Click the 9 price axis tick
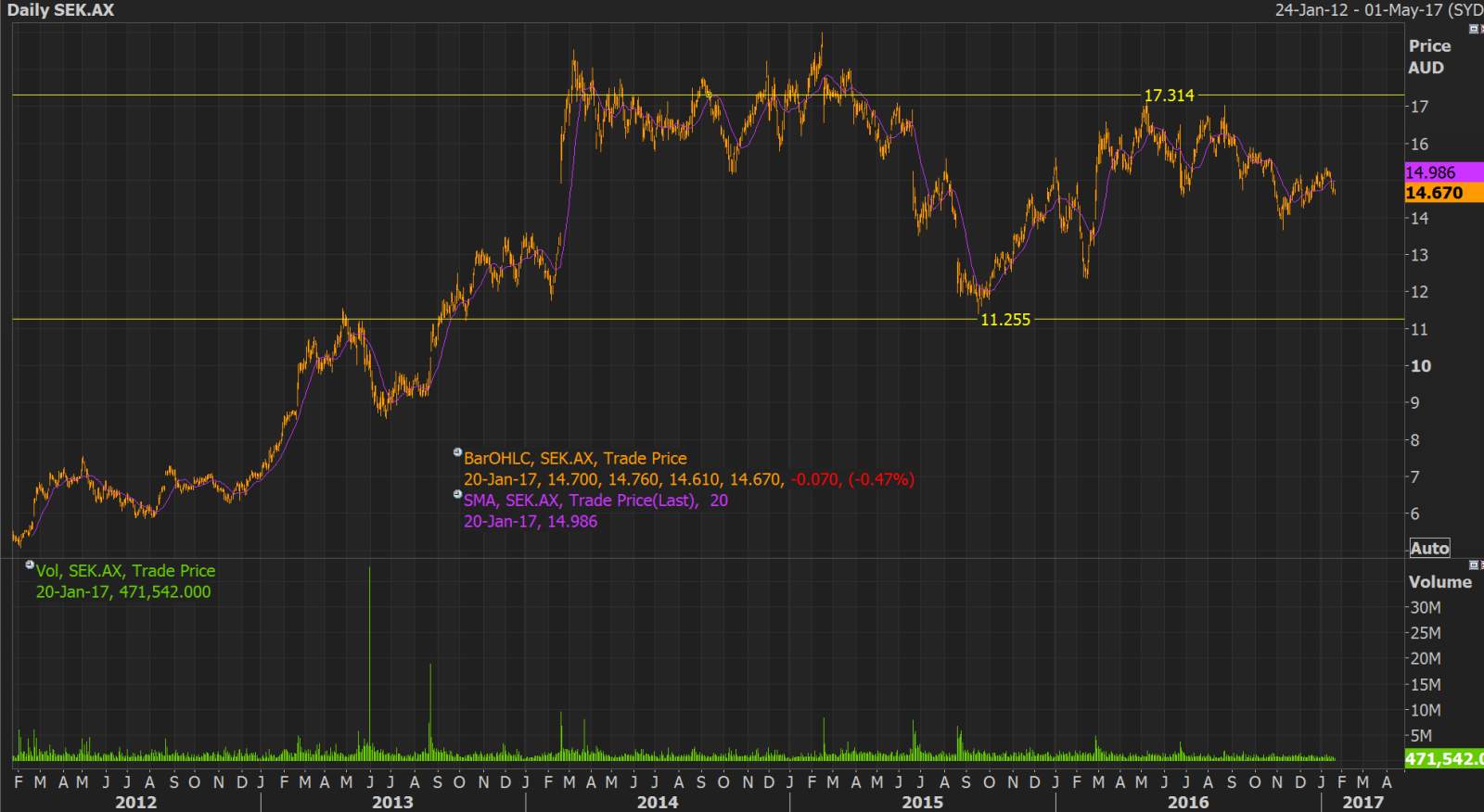This screenshot has width=1484, height=812. (x=1414, y=403)
